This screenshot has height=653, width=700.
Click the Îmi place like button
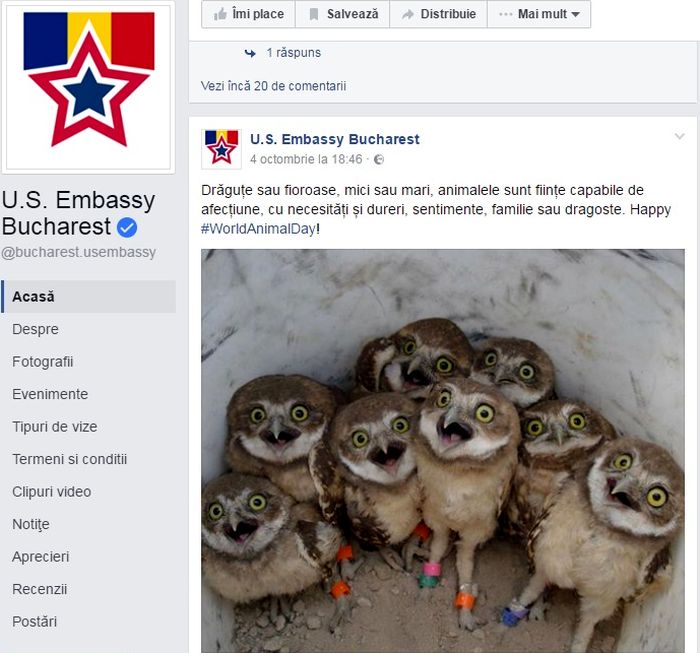click(249, 14)
